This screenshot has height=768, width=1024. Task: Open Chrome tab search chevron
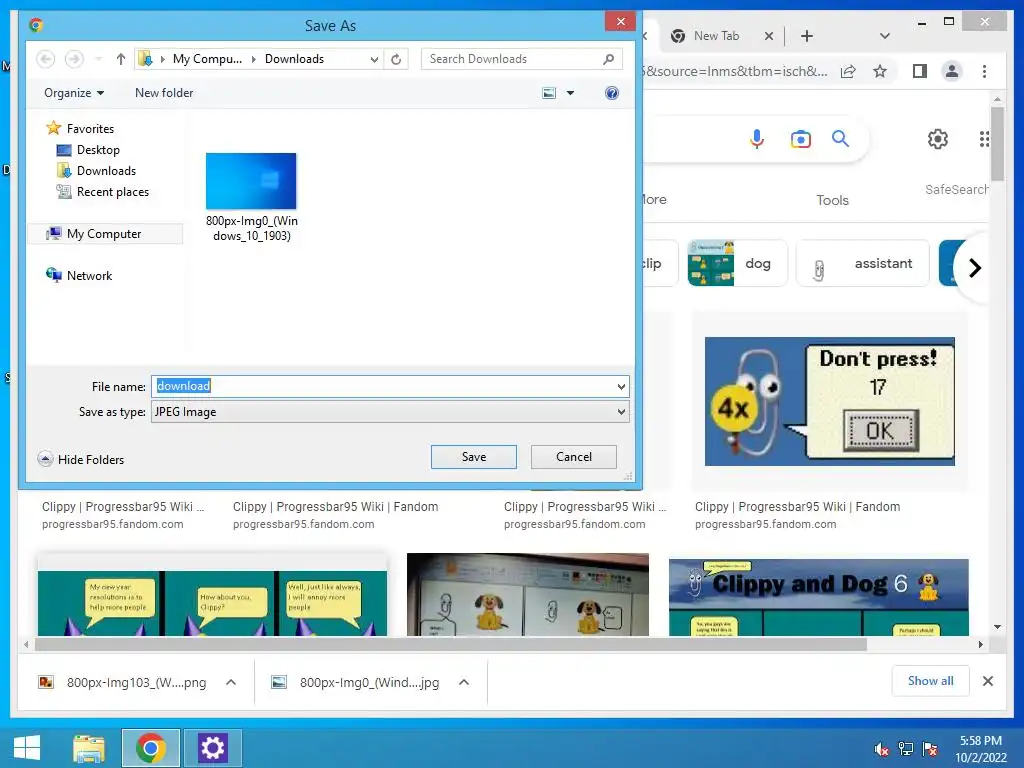tap(884, 36)
